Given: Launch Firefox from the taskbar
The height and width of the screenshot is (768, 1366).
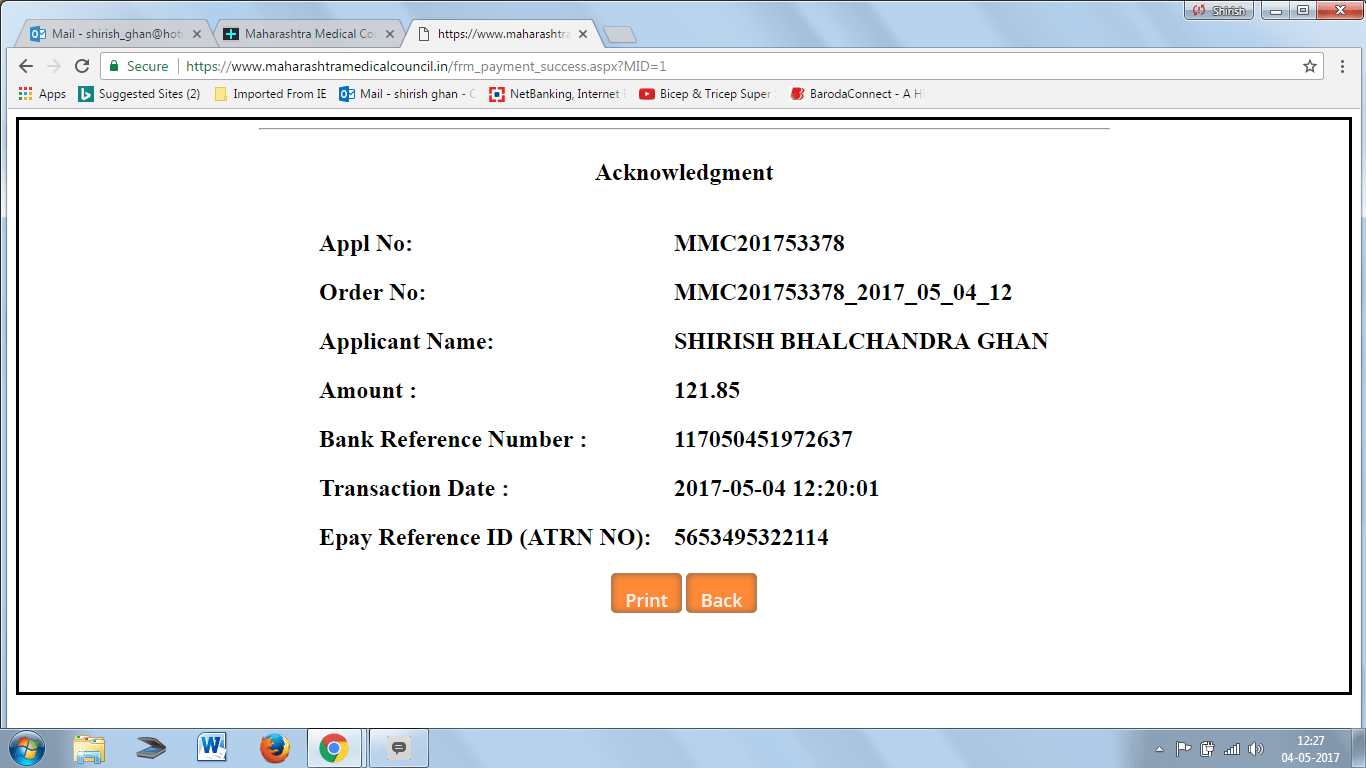Looking at the screenshot, I should tap(274, 748).
